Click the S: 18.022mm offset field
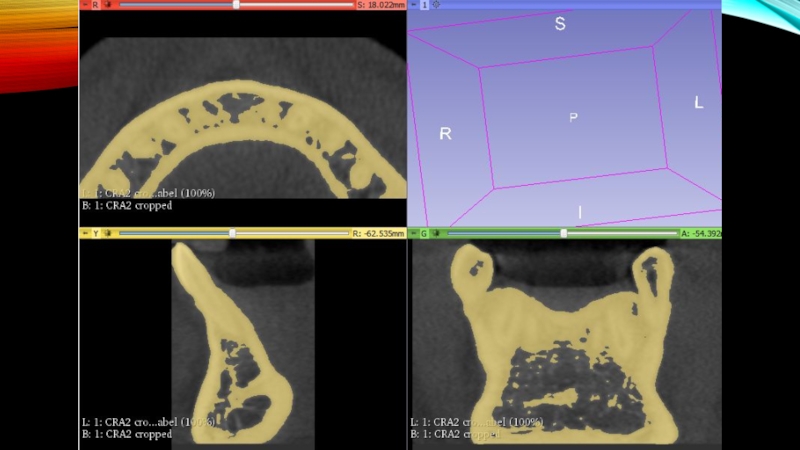 click(x=381, y=5)
